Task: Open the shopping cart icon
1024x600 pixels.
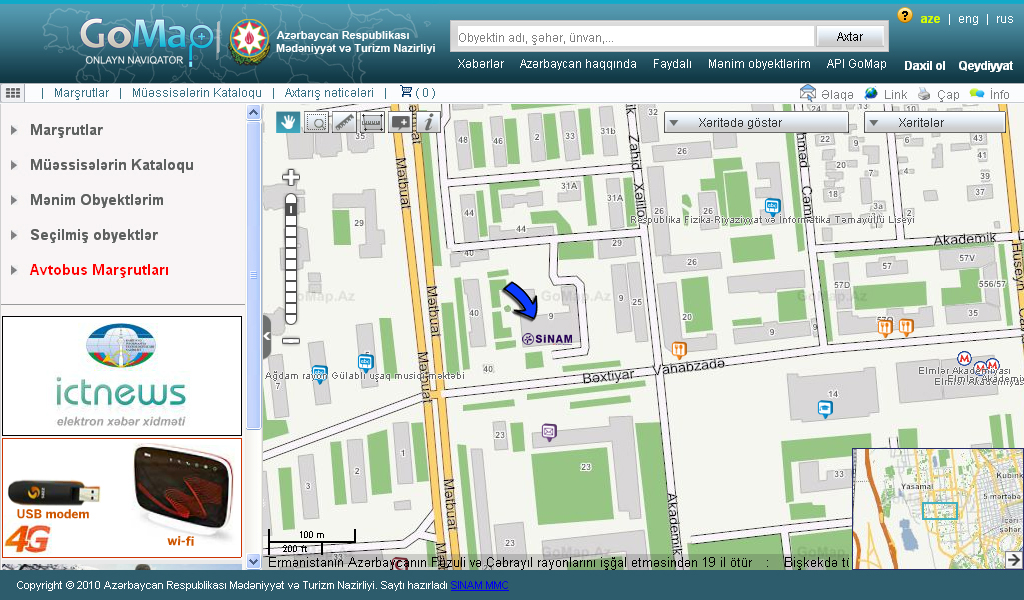Action: pos(406,92)
